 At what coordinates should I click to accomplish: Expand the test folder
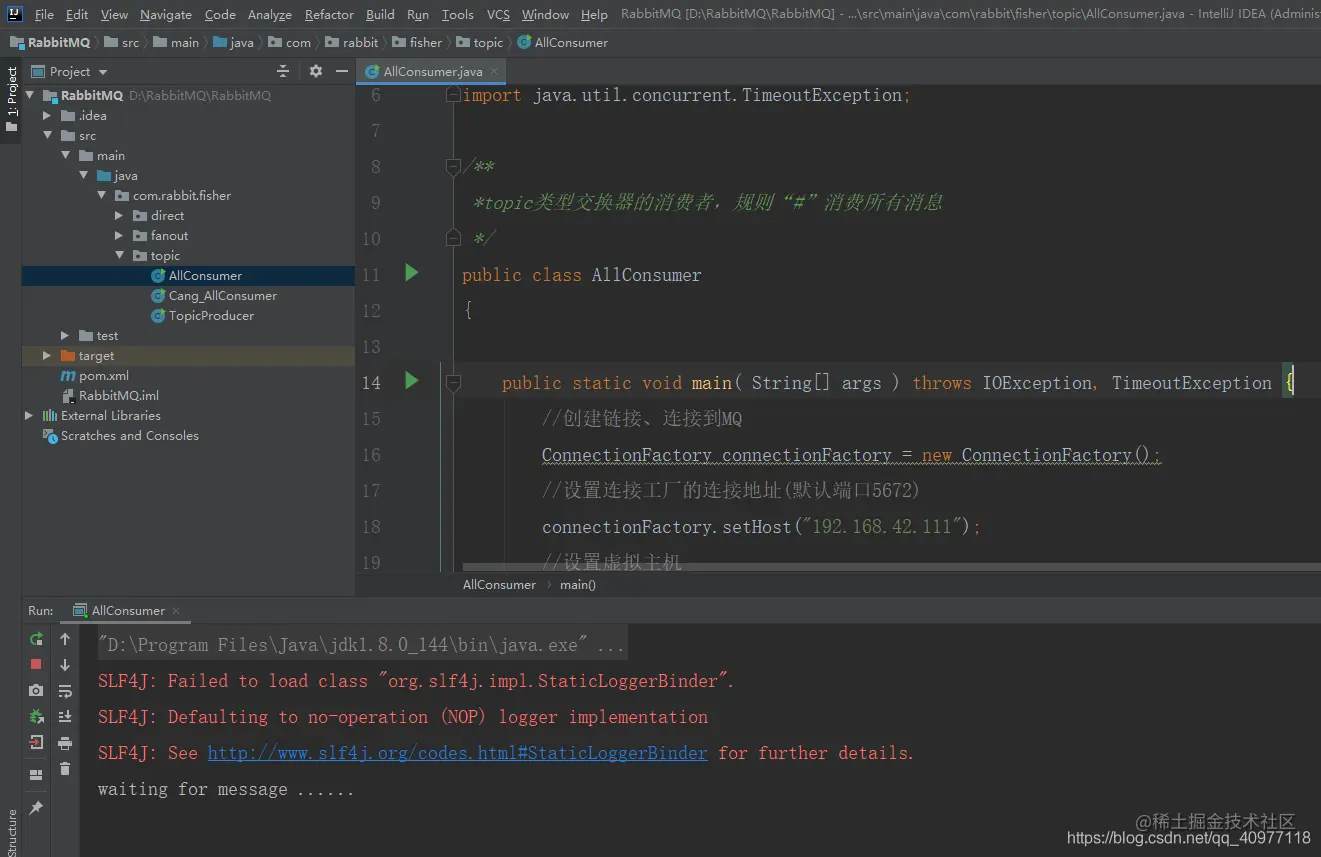click(65, 335)
